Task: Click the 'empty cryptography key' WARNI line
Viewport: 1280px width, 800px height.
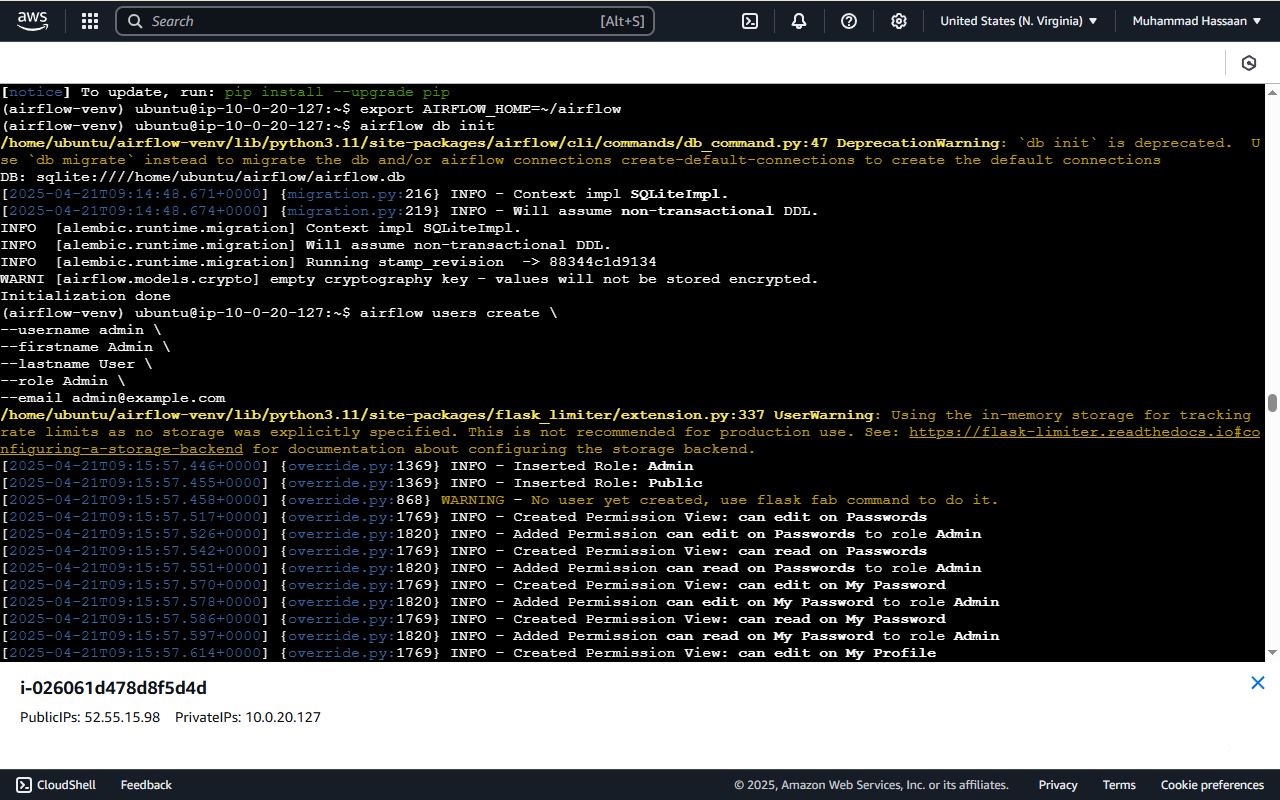Action: 410,279
